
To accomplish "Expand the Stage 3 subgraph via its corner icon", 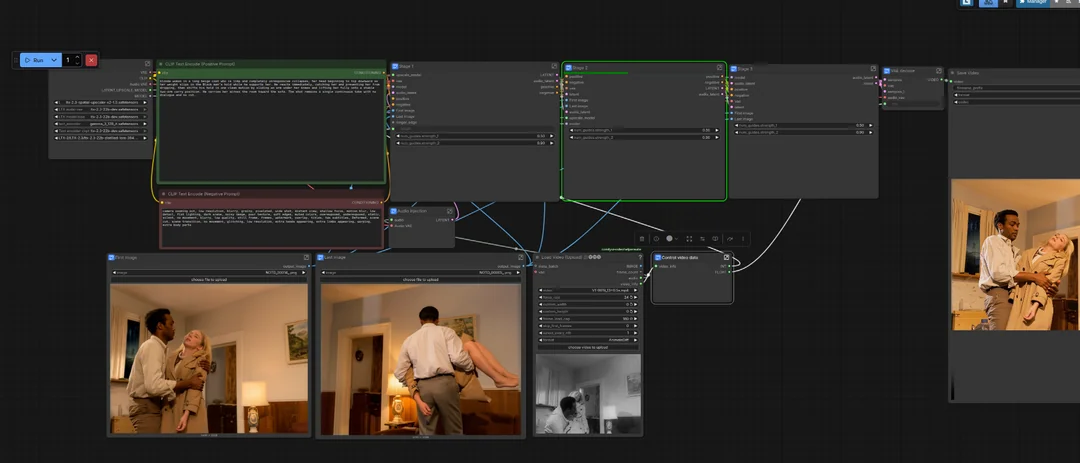I will (x=873, y=69).
